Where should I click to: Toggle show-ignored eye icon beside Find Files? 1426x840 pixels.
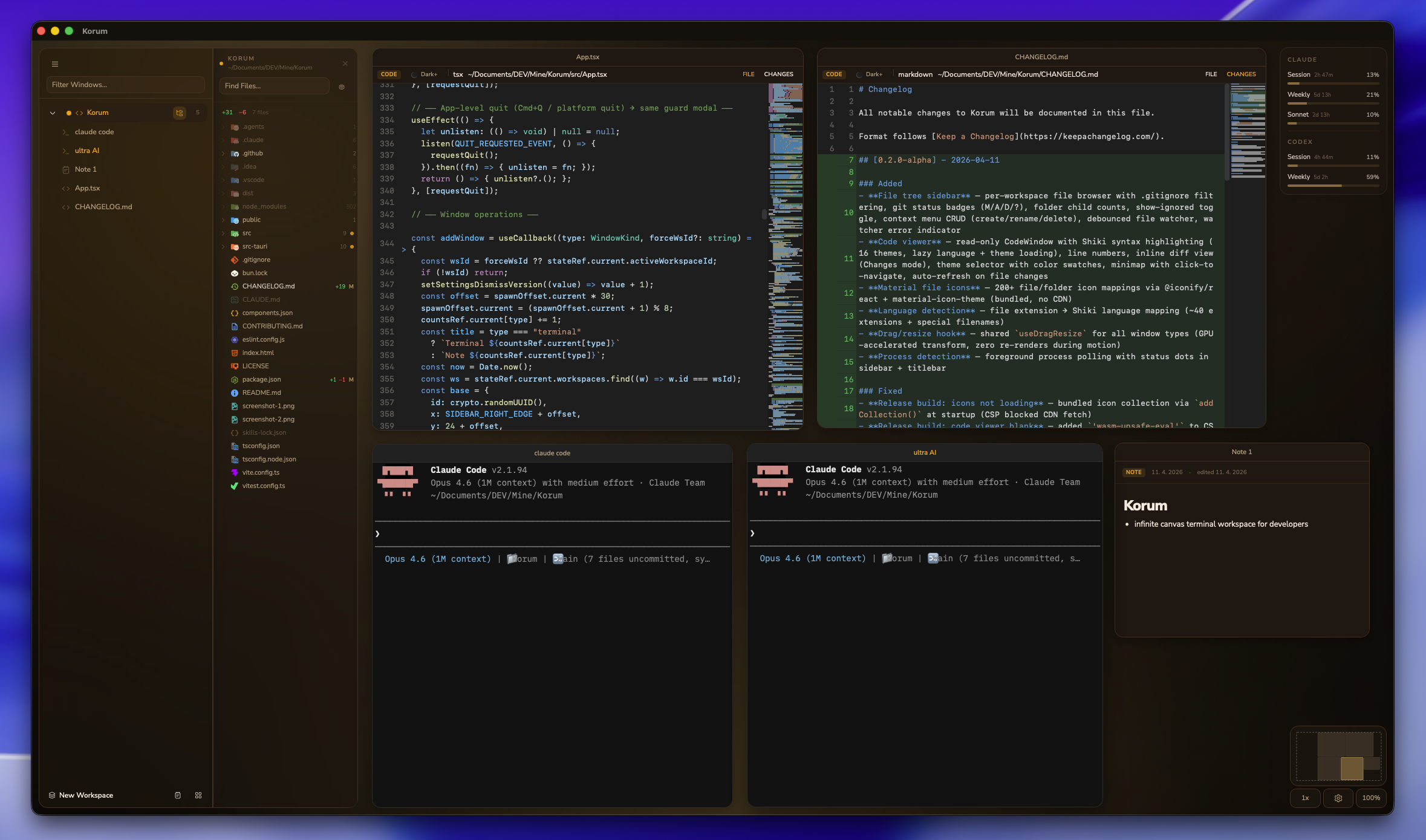342,86
